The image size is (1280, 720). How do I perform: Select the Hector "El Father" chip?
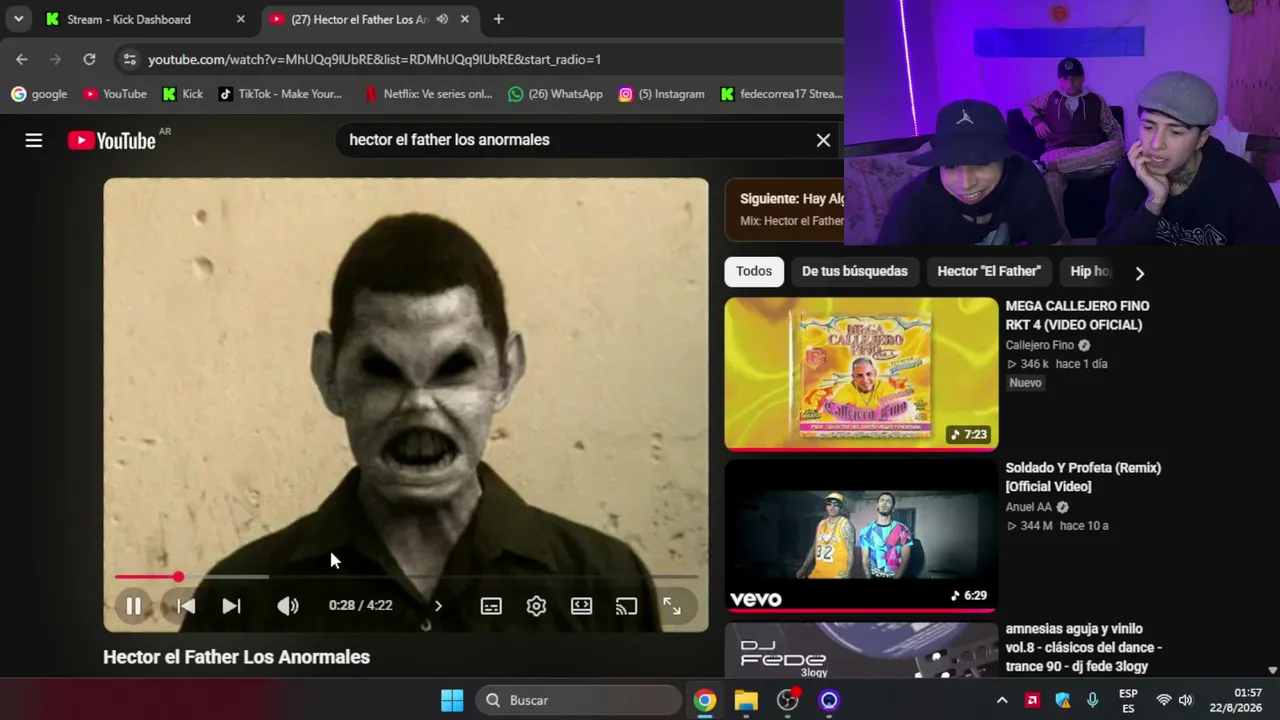[x=989, y=271]
